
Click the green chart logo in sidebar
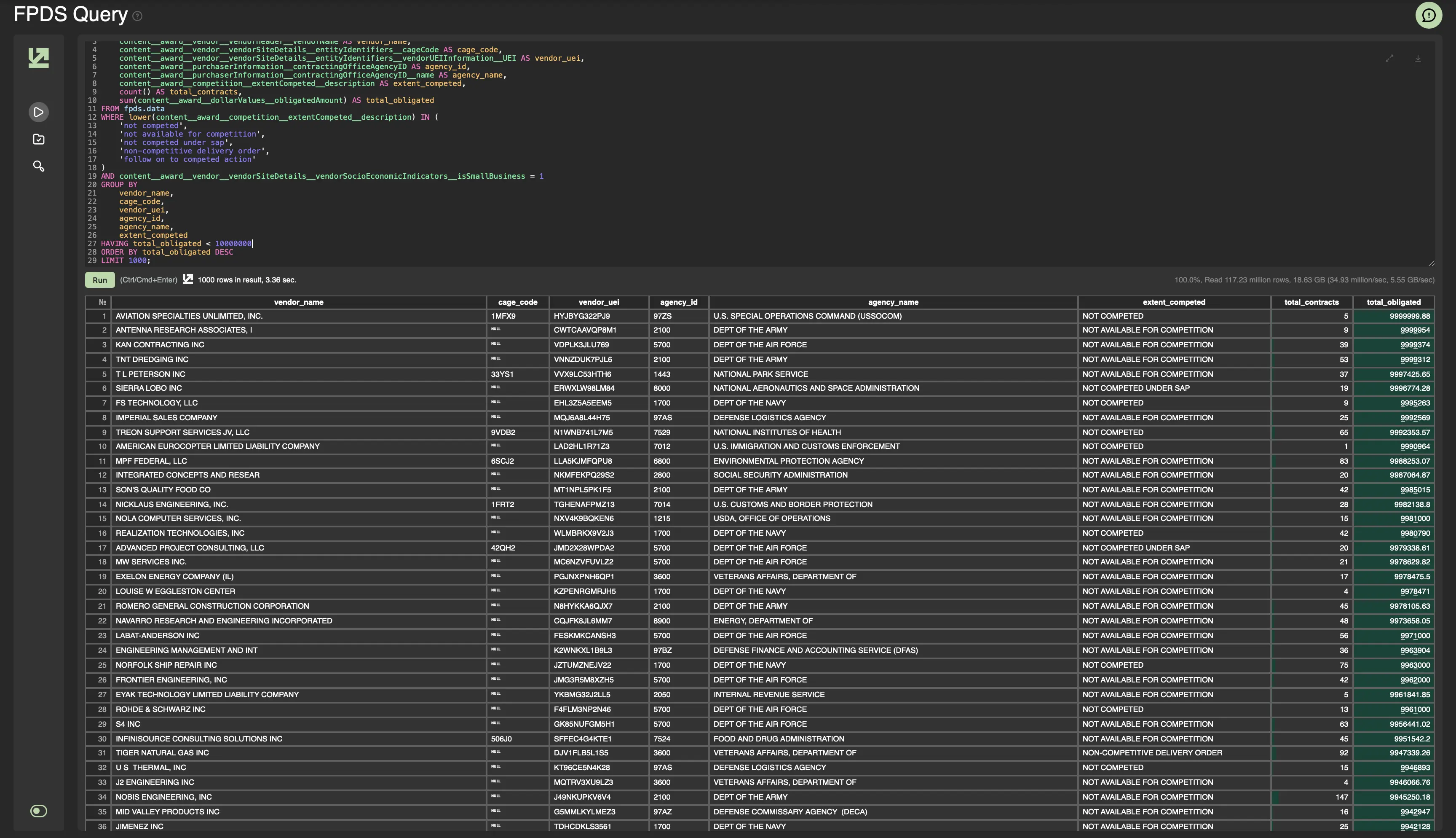(x=38, y=58)
